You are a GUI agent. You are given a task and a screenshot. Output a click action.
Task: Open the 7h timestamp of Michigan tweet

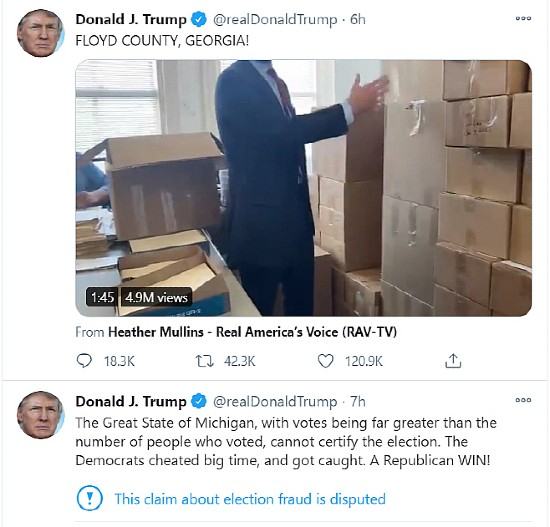[x=358, y=401]
